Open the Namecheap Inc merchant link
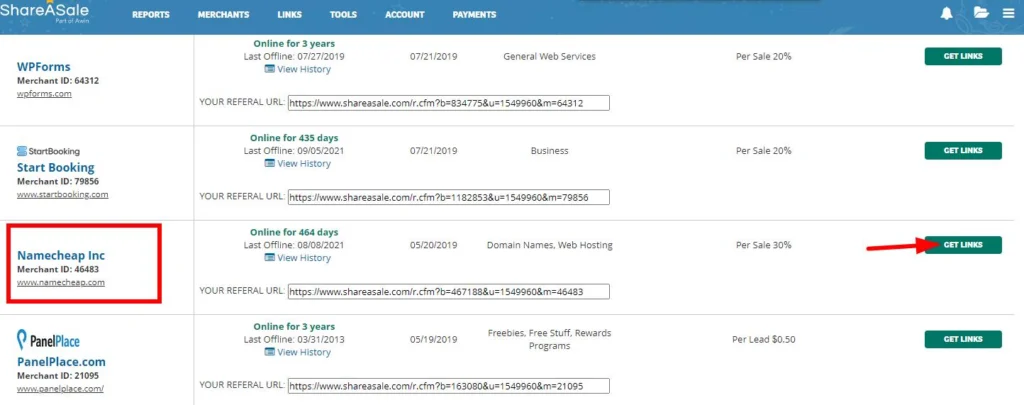The width and height of the screenshot is (1024, 405). point(61,255)
